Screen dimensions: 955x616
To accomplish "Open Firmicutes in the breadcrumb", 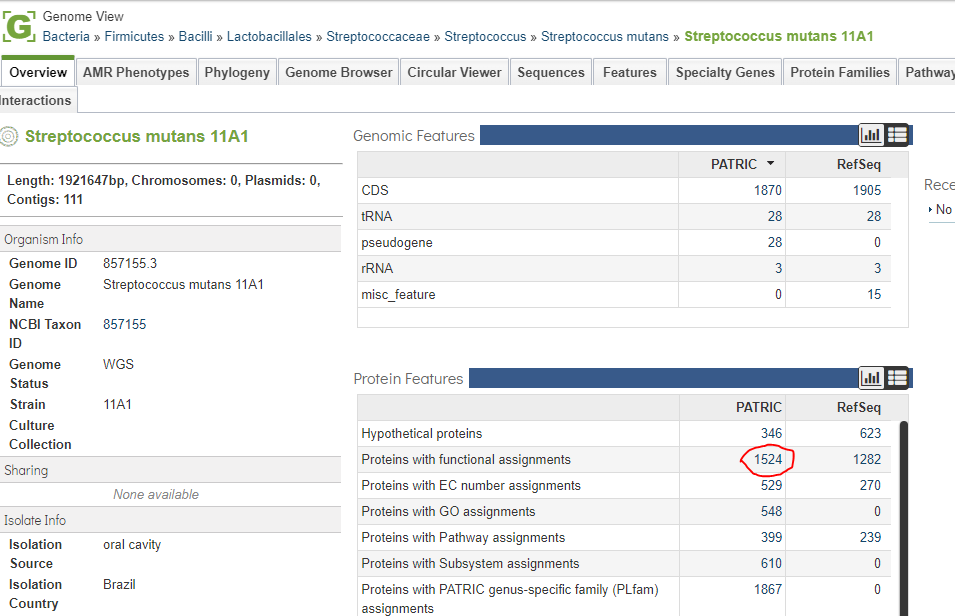I will (134, 37).
